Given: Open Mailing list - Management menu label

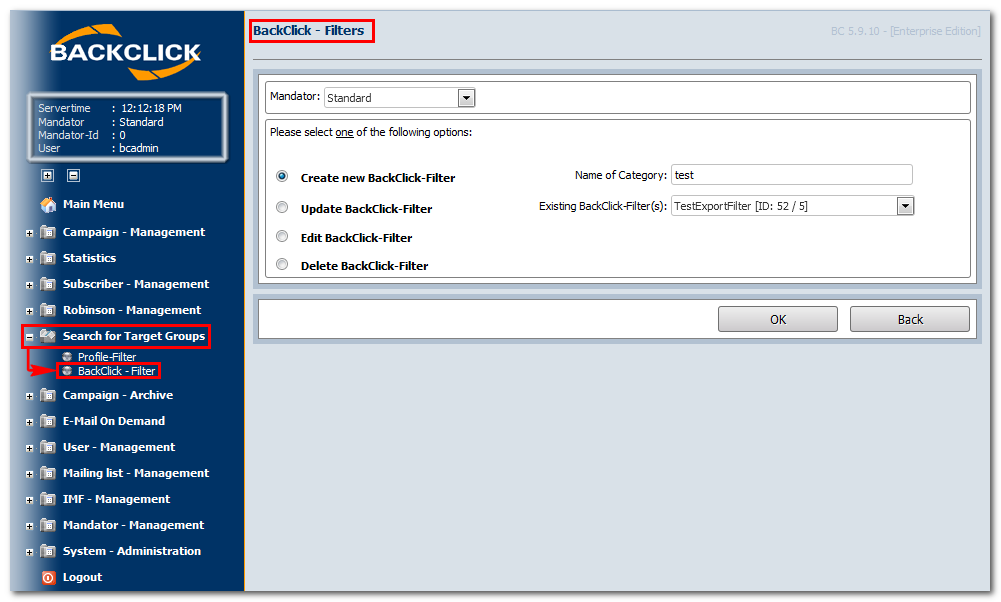Looking at the screenshot, I should coord(136,473).
